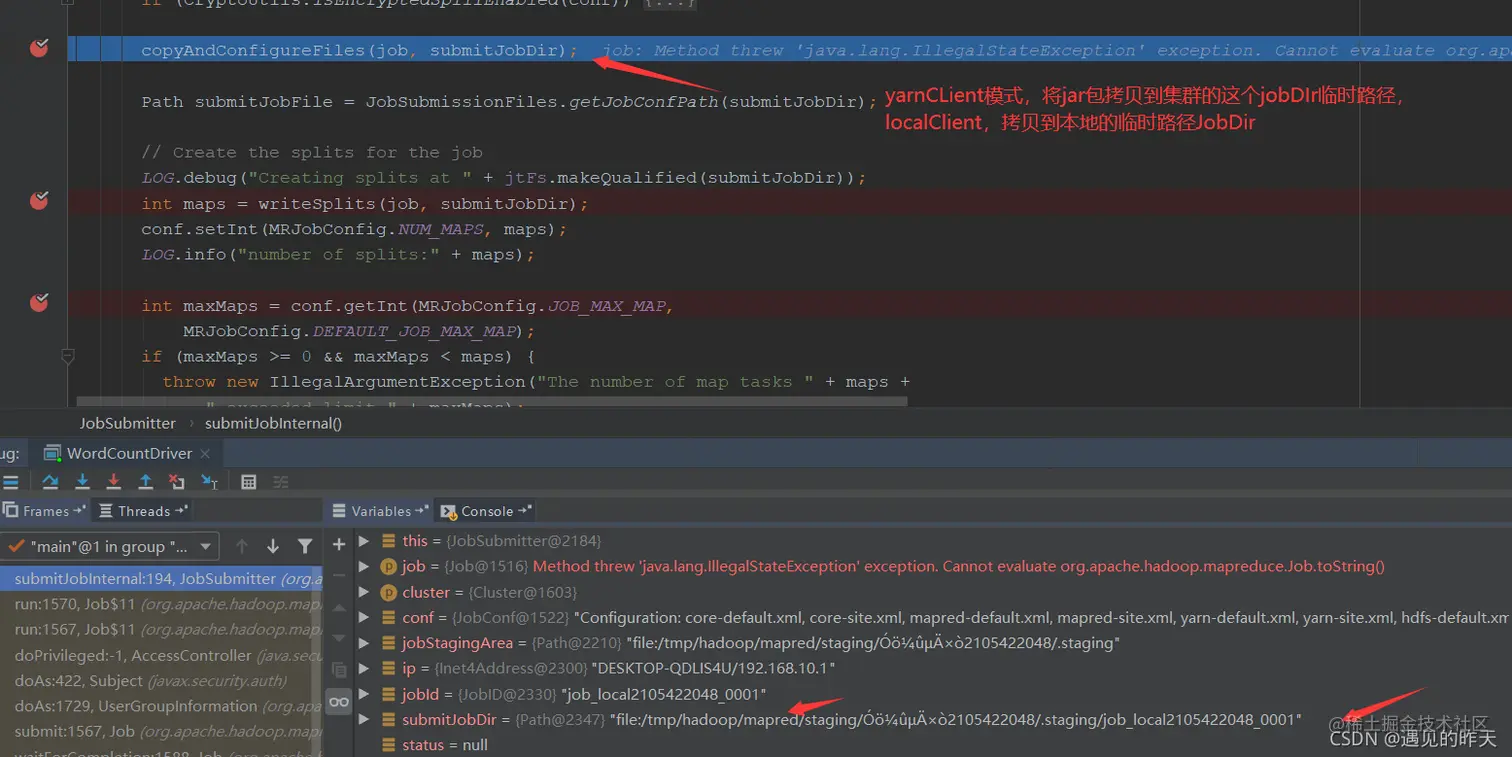Image resolution: width=1512 pixels, height=757 pixels.
Task: Select frame doPrivileged:-1, AccessController
Action: (x=160, y=655)
